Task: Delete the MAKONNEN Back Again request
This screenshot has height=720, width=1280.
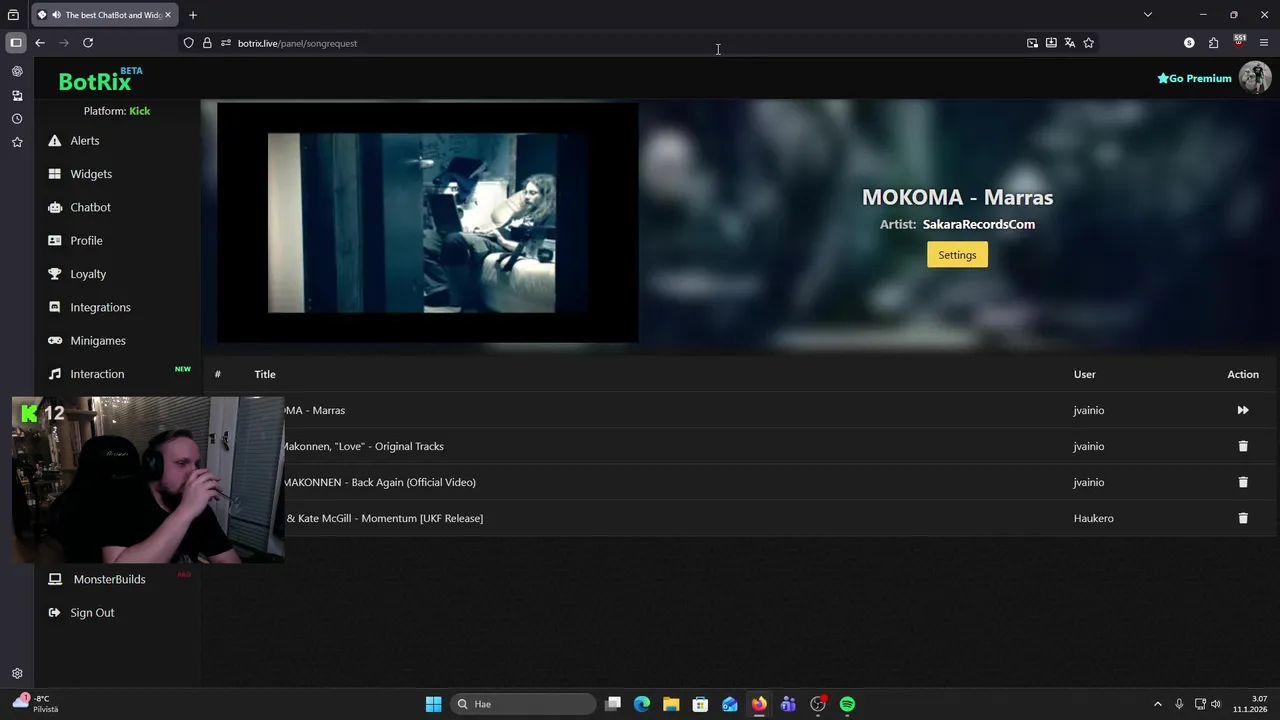Action: point(1243,482)
